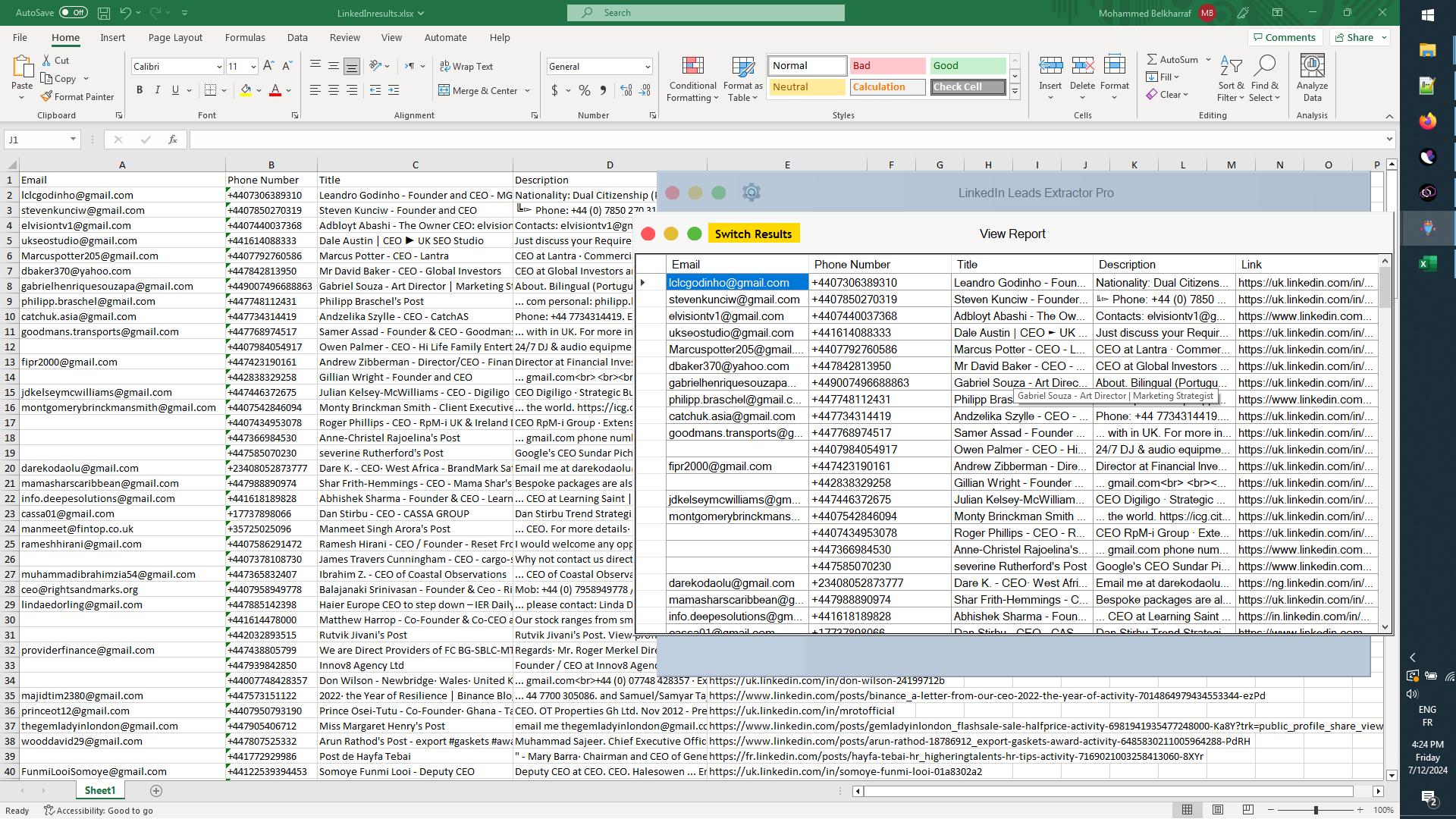Open the File menu
The image size is (1456, 819).
(20, 38)
